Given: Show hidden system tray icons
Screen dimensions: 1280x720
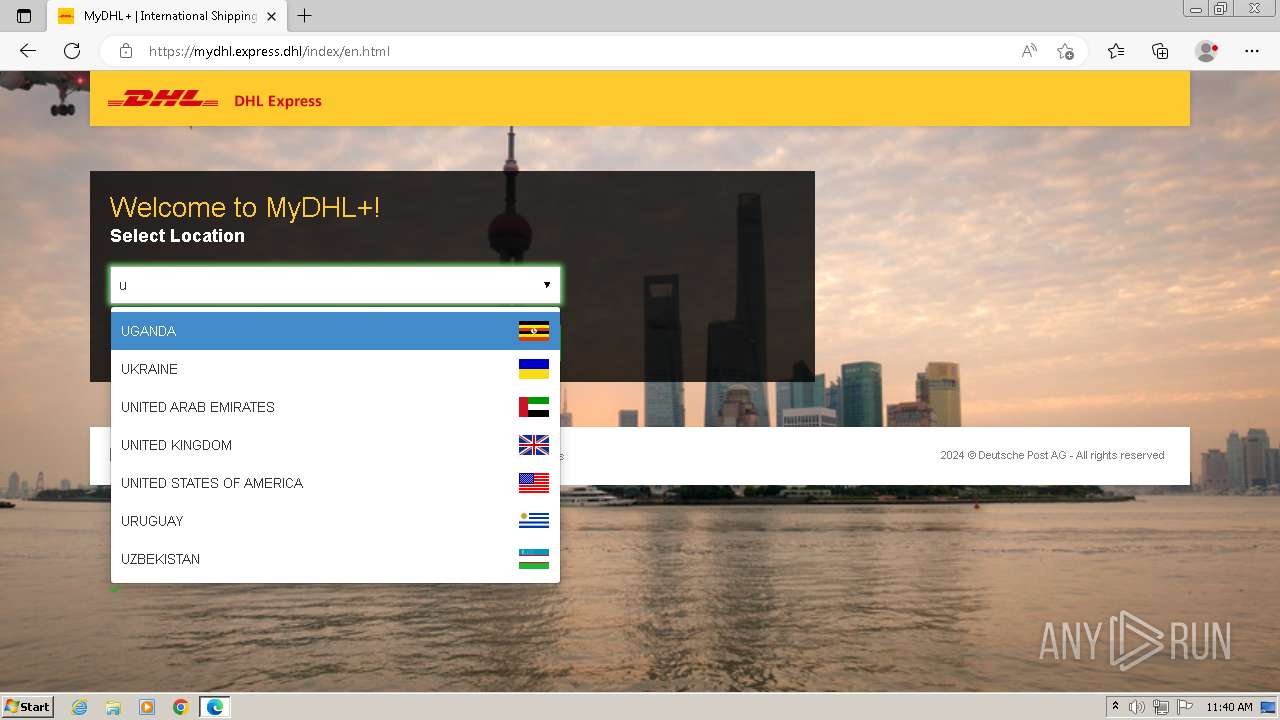Looking at the screenshot, I should tap(1115, 707).
